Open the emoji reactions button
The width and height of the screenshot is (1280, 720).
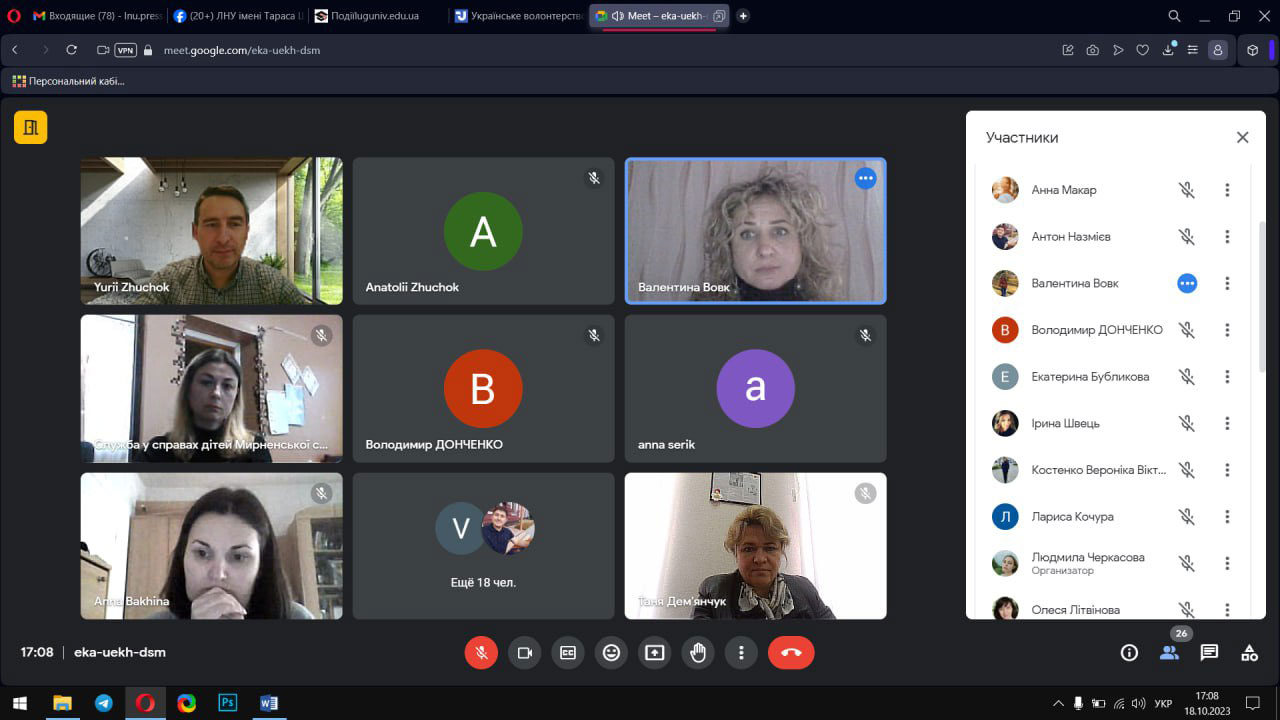point(611,653)
